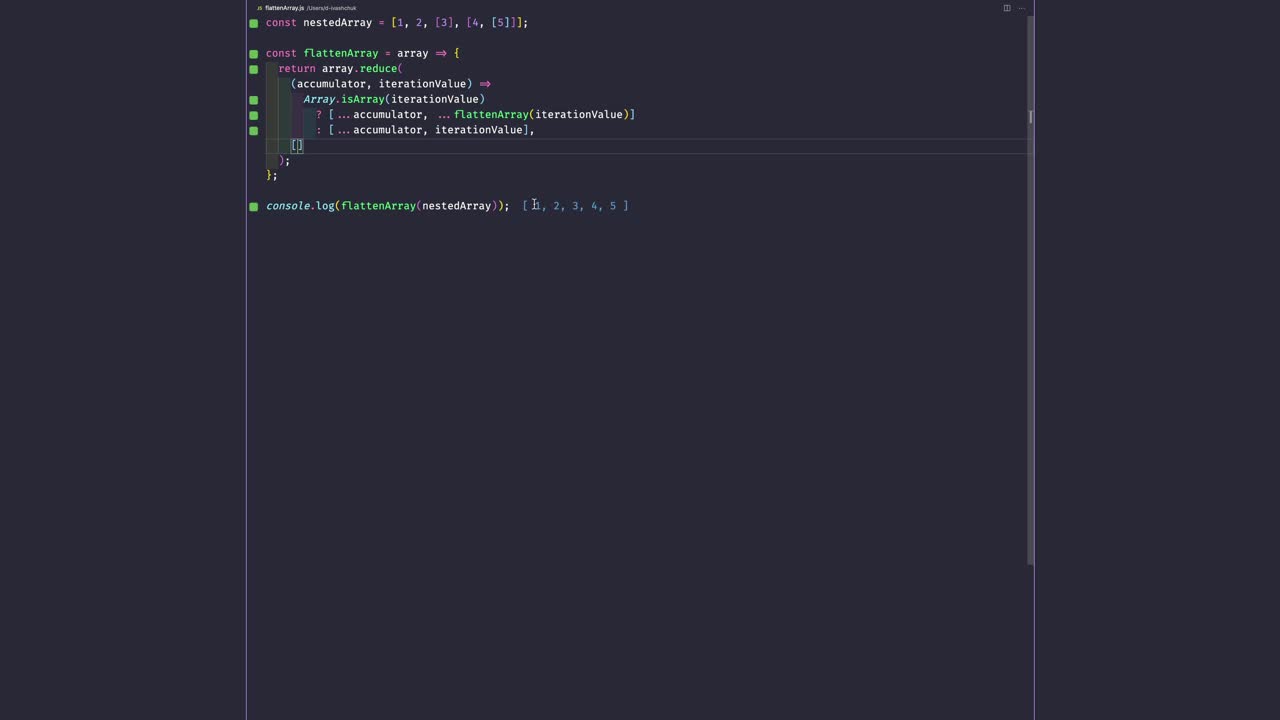Select the flattenArray.js tab
The width and height of the screenshot is (1280, 720).
point(285,8)
